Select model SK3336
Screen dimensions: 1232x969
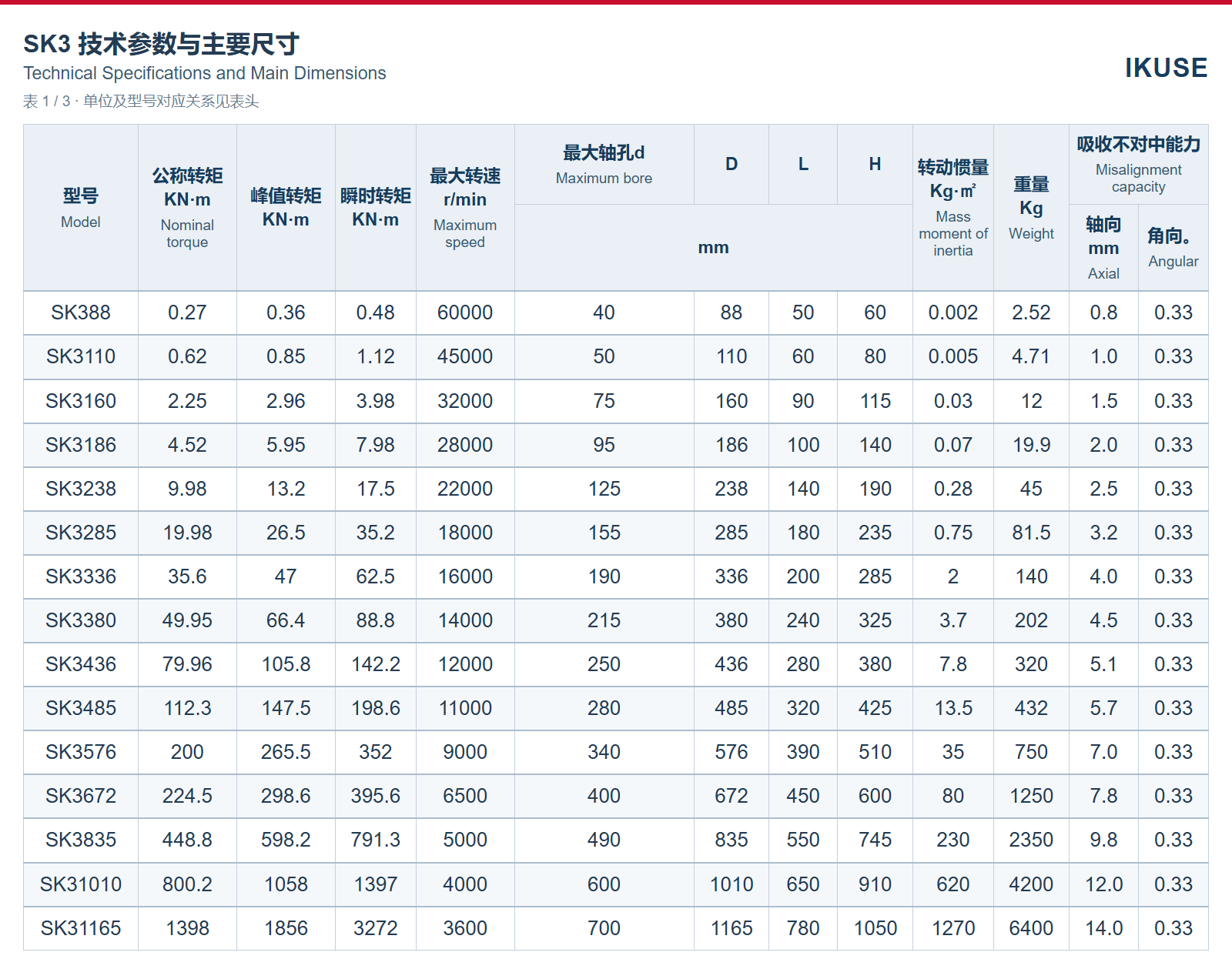[81, 576]
